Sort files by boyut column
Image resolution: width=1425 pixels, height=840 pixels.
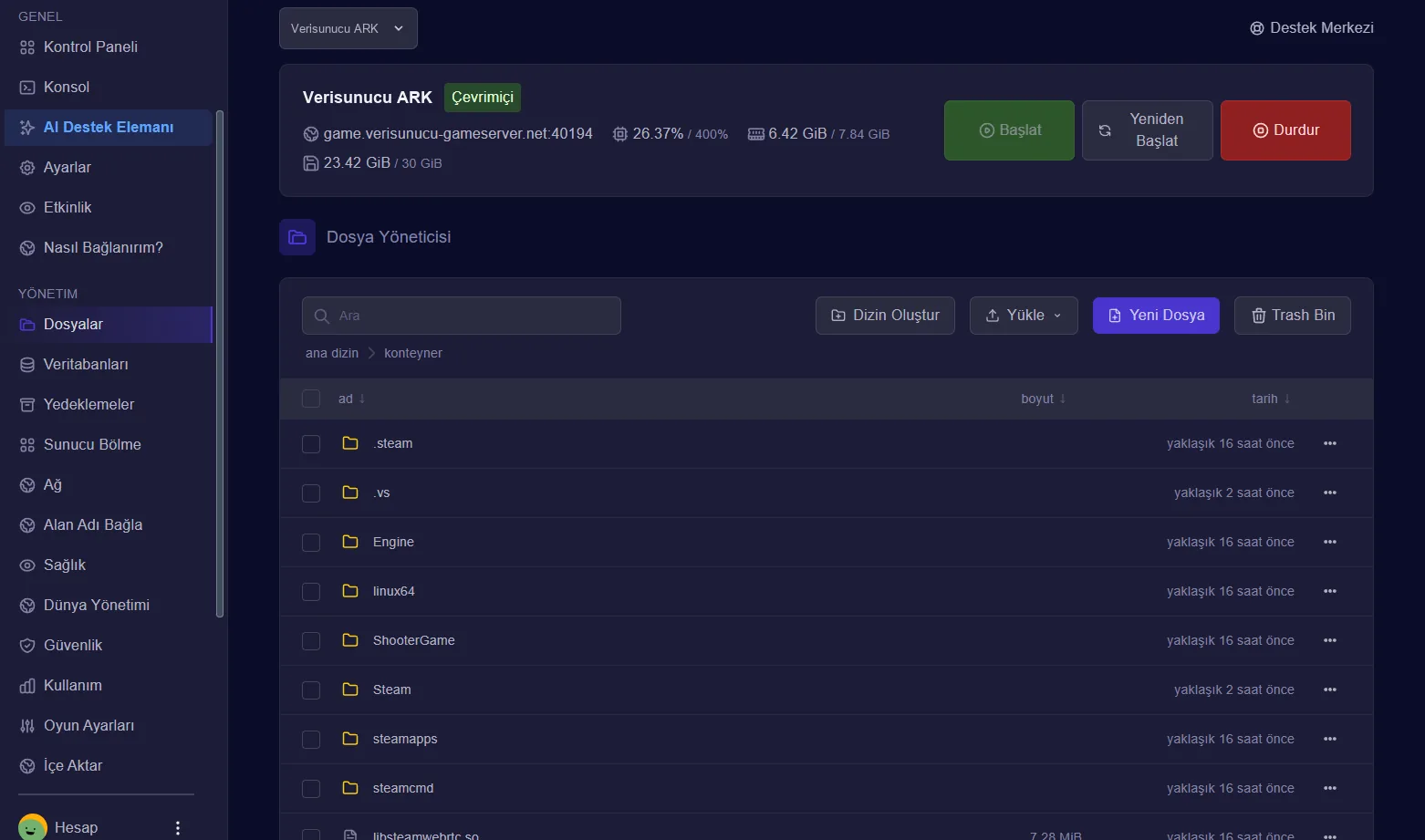[x=1043, y=399]
